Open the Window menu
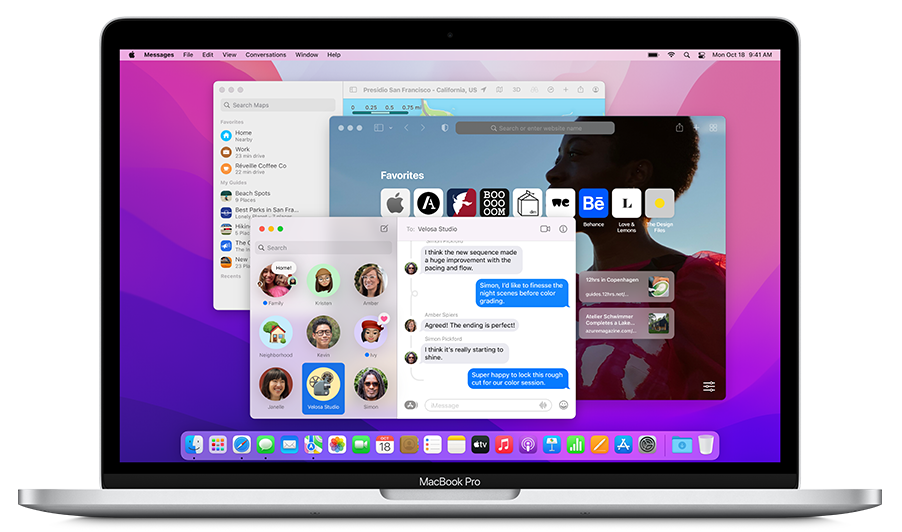 click(x=307, y=55)
